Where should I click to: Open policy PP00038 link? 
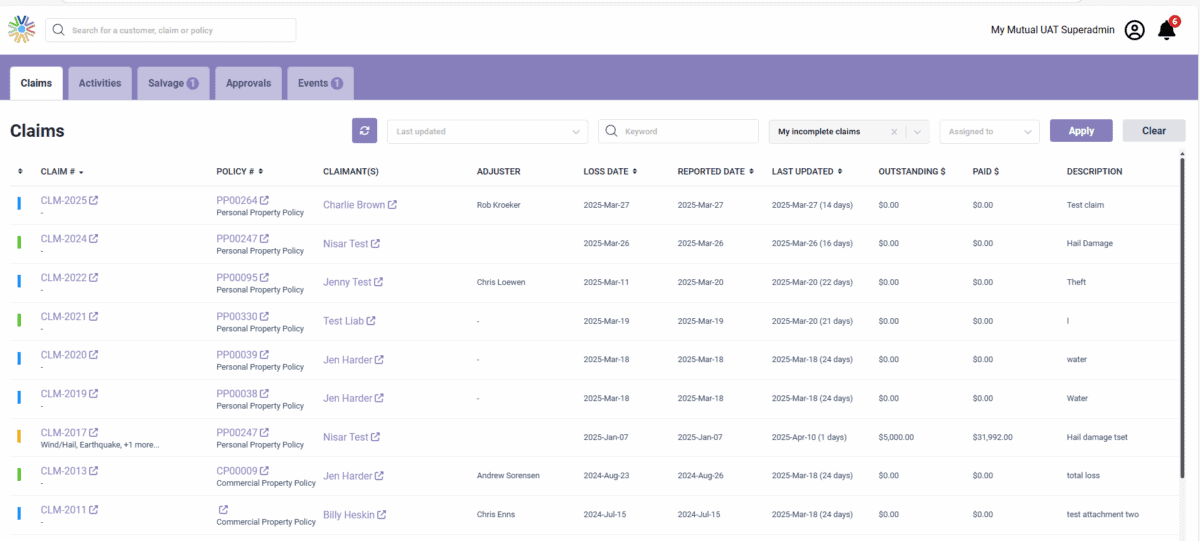click(236, 394)
